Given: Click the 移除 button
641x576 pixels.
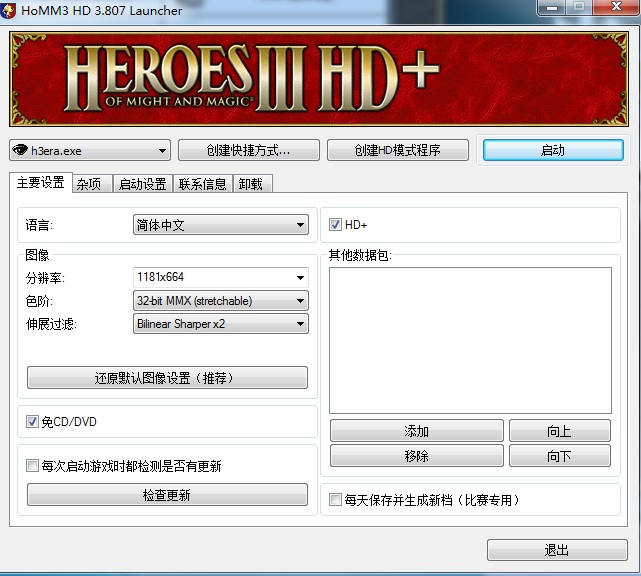Looking at the screenshot, I should (417, 455).
